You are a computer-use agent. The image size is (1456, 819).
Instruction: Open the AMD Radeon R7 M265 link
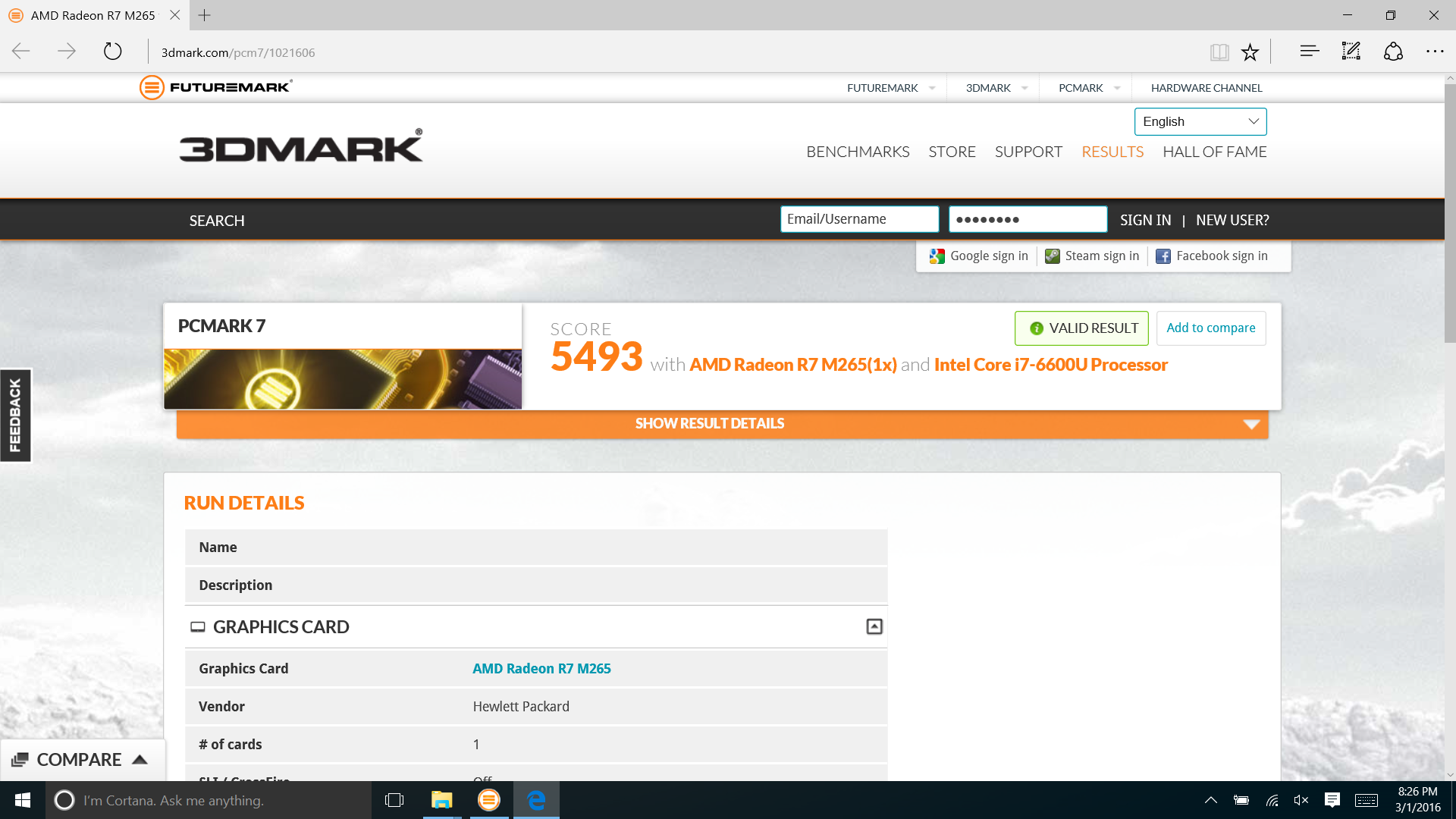[541, 668]
